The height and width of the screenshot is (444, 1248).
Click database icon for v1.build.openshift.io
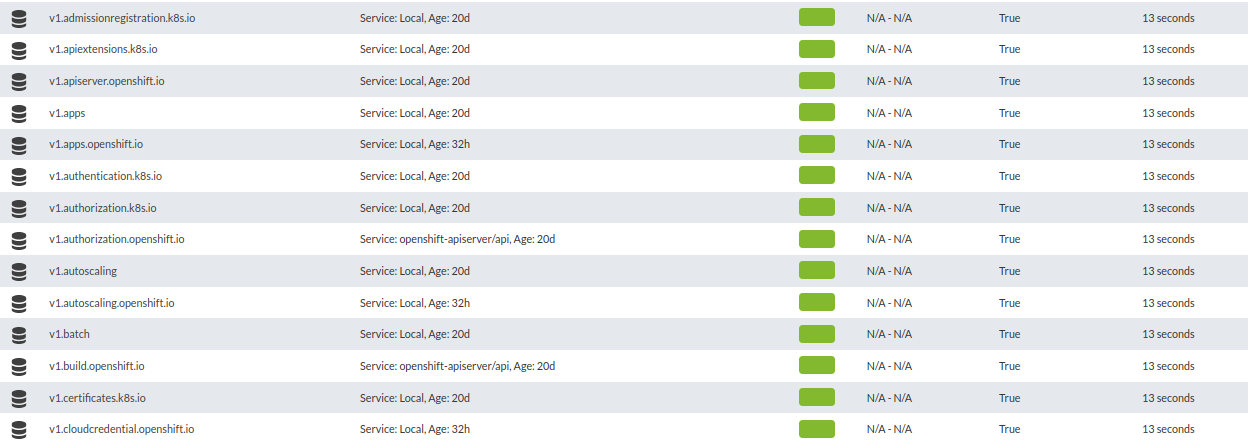pyautogui.click(x=18, y=366)
